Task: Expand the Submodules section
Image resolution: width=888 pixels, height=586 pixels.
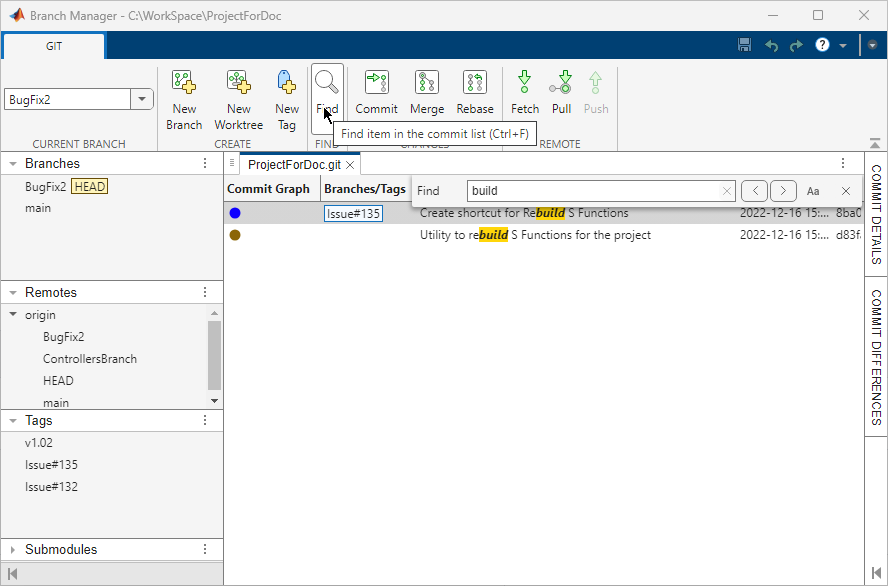Action: coord(11,549)
